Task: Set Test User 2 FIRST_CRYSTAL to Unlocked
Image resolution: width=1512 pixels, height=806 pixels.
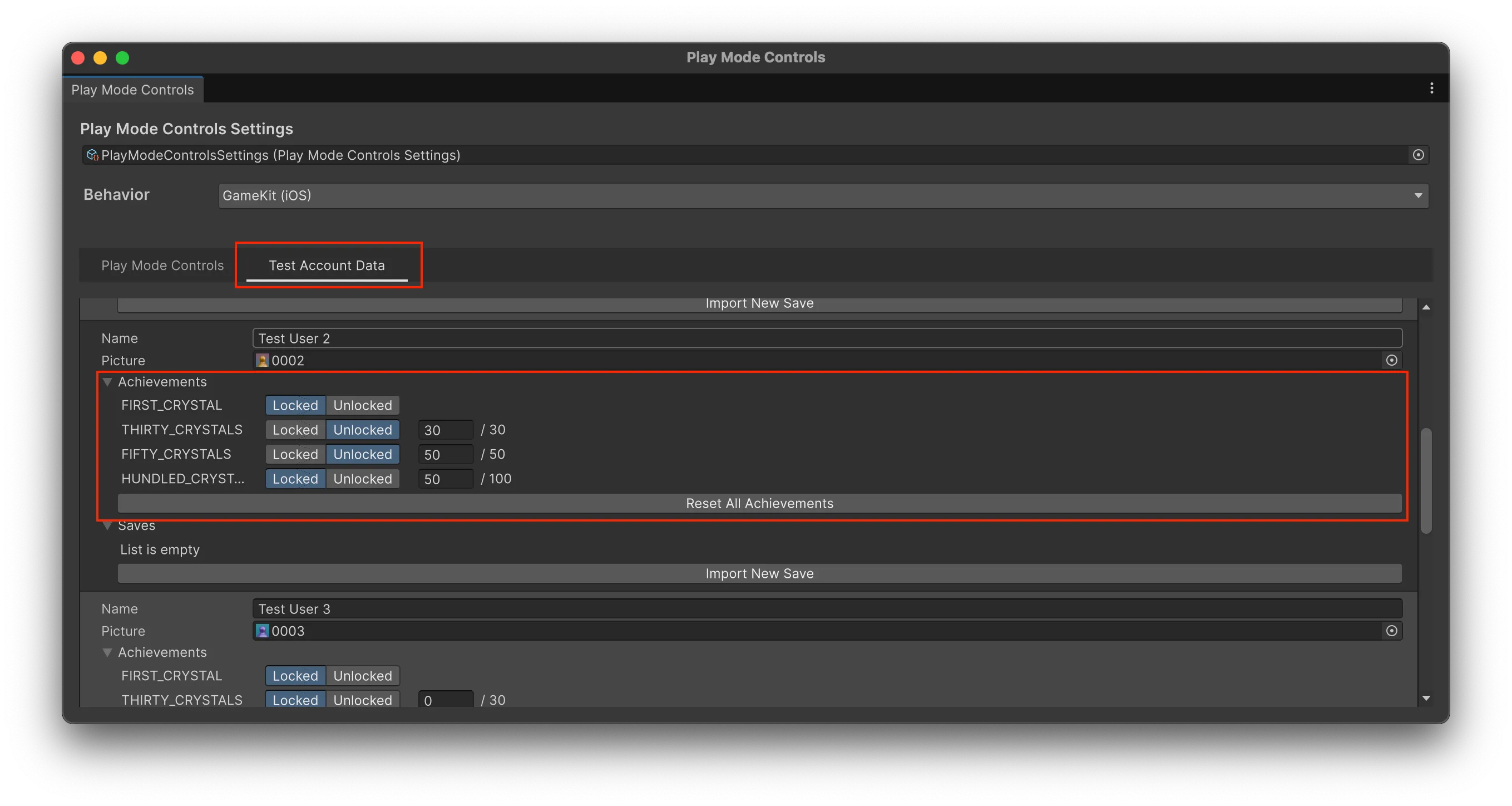Action: click(x=362, y=405)
